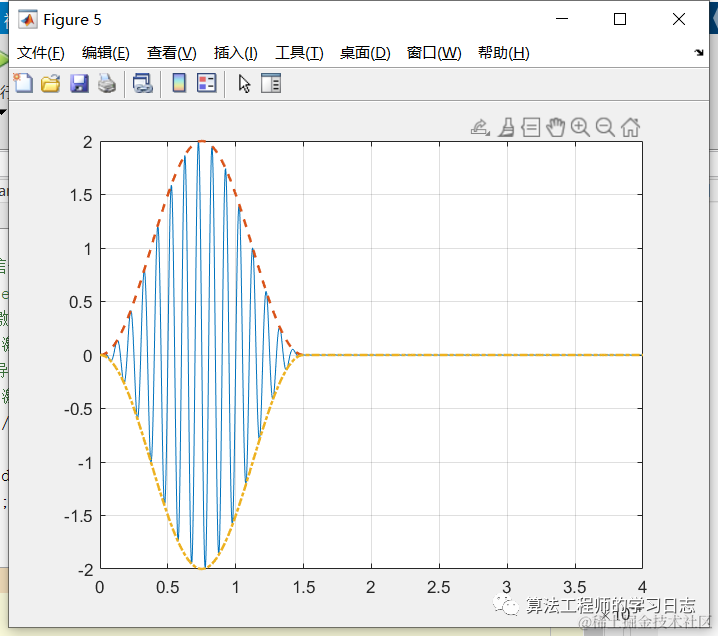Open the 工具(T) menu
Screen dimensions: 718x636
click(x=299, y=53)
